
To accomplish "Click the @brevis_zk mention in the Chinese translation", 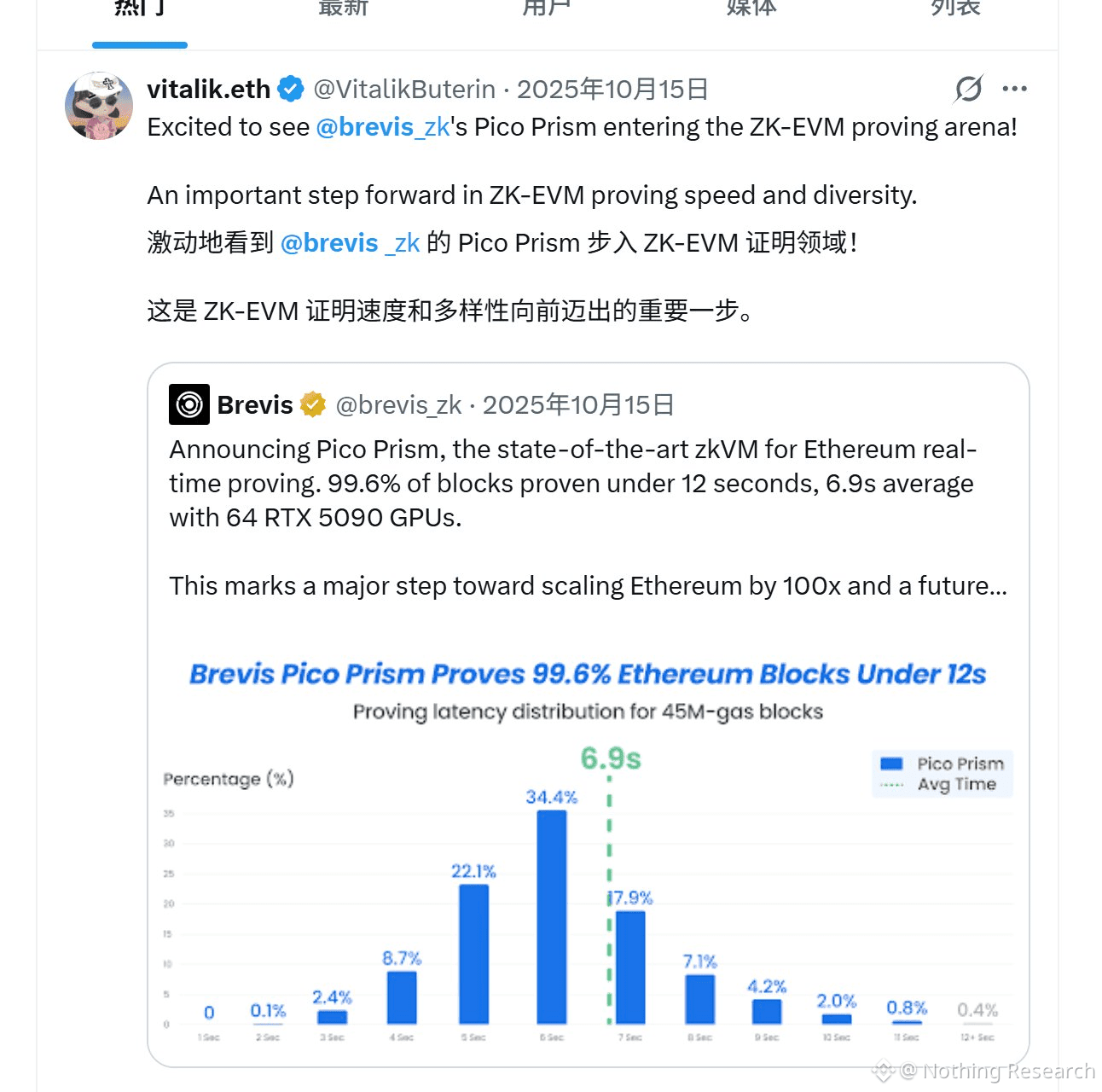I will pyautogui.click(x=350, y=243).
